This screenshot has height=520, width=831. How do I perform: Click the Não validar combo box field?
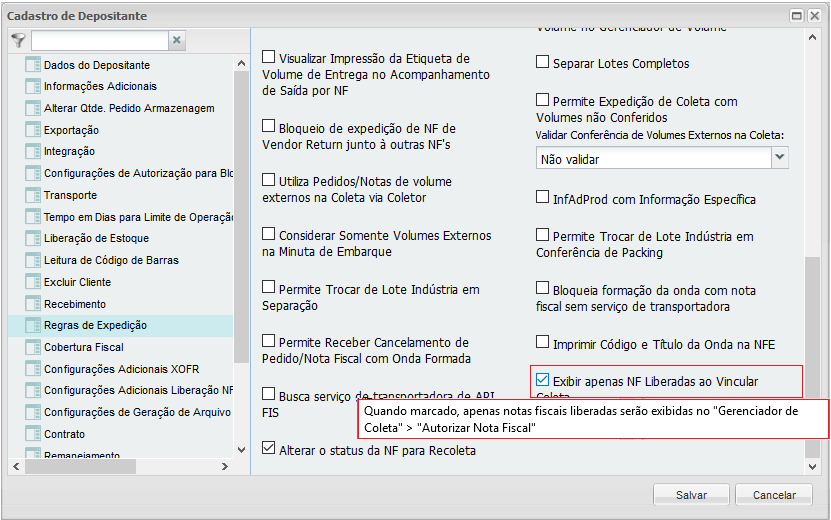(653, 158)
